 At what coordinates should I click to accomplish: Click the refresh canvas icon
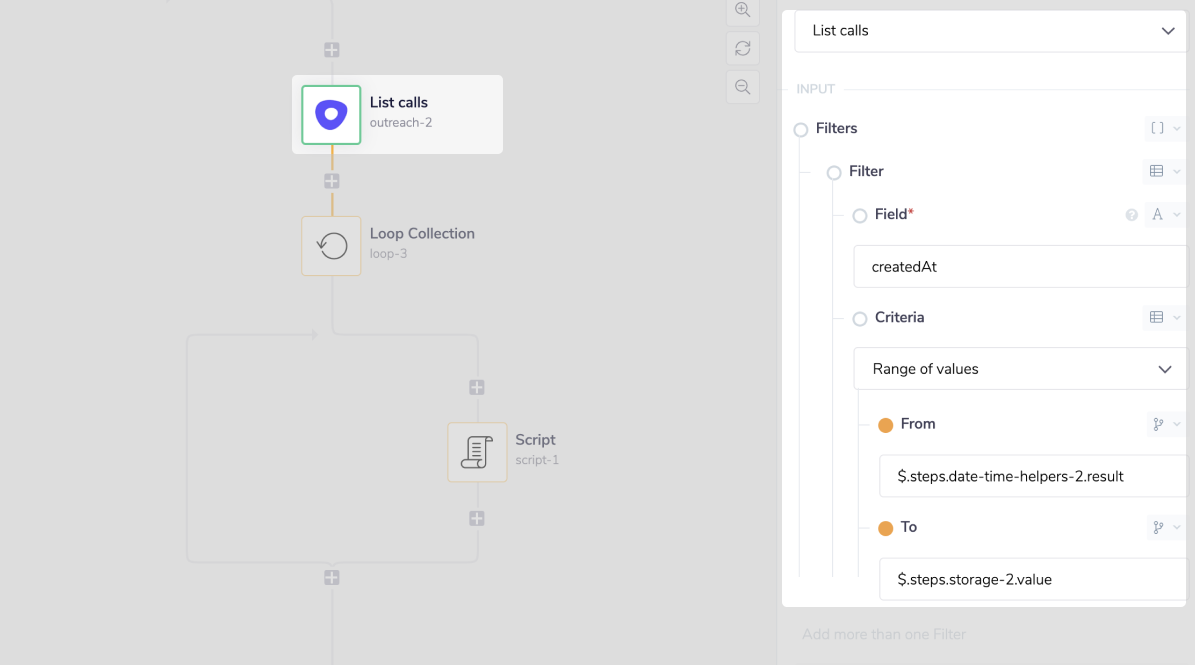click(x=742, y=48)
